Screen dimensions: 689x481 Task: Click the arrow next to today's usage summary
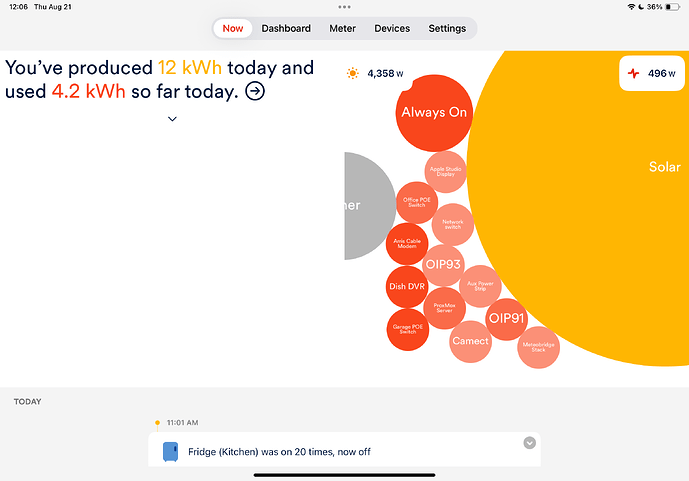[255, 91]
